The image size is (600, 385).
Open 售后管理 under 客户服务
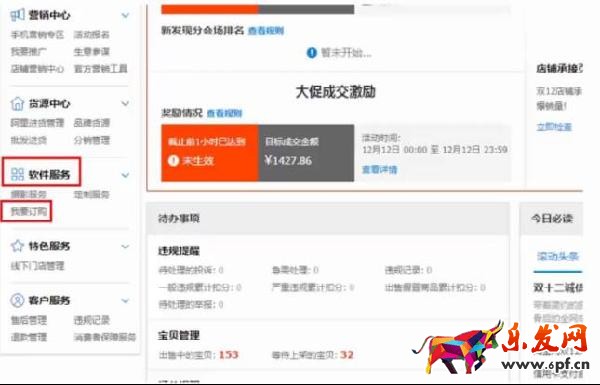point(29,320)
